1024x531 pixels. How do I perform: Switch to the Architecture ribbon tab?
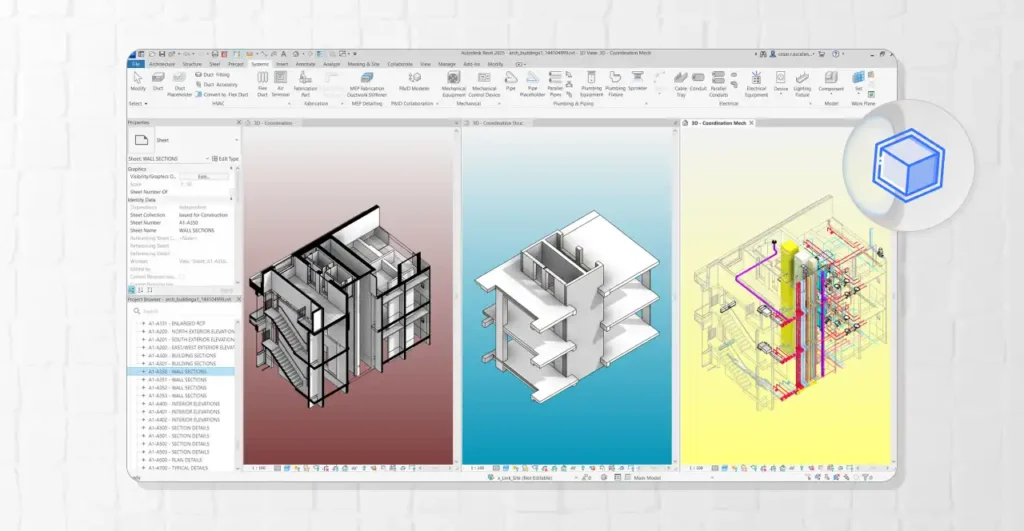pyautogui.click(x=161, y=64)
